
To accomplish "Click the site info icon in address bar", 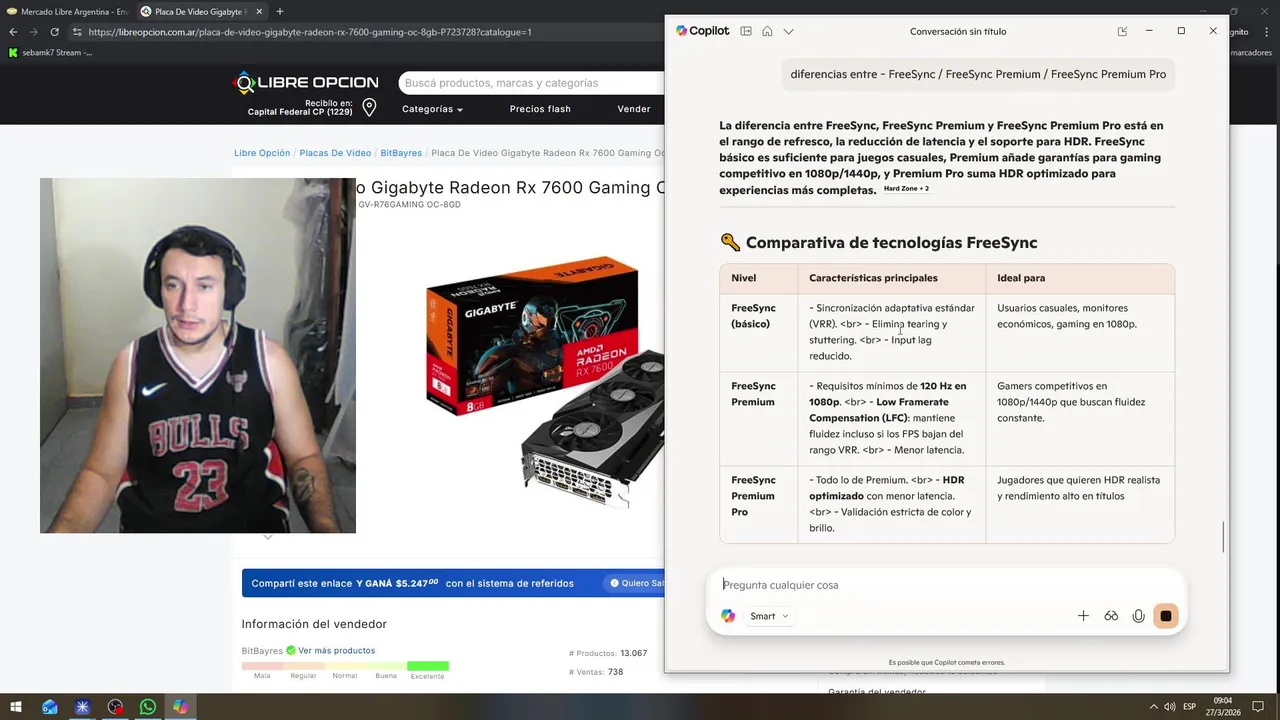I will 78,32.
